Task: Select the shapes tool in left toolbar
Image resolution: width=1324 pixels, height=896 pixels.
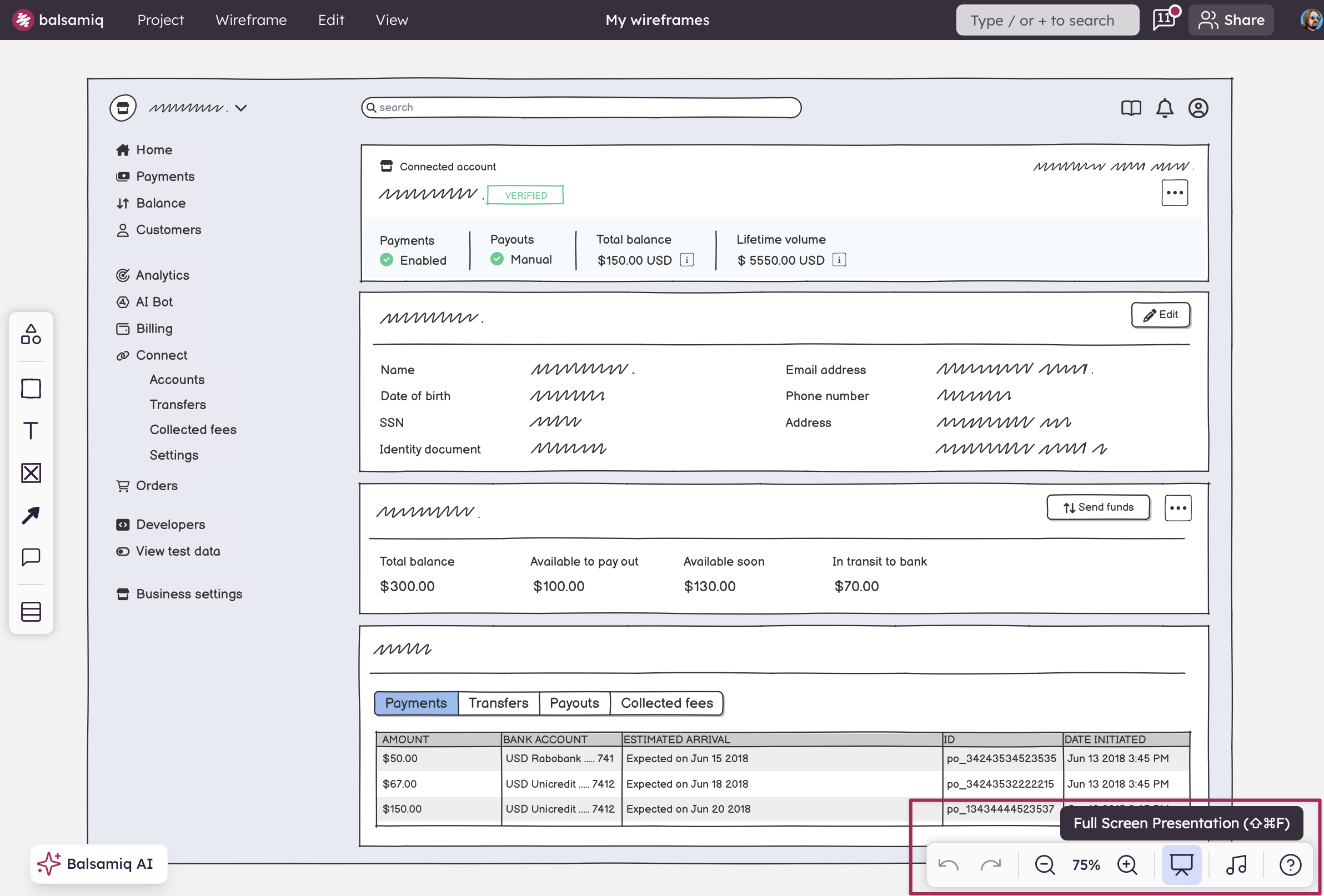Action: (x=31, y=334)
